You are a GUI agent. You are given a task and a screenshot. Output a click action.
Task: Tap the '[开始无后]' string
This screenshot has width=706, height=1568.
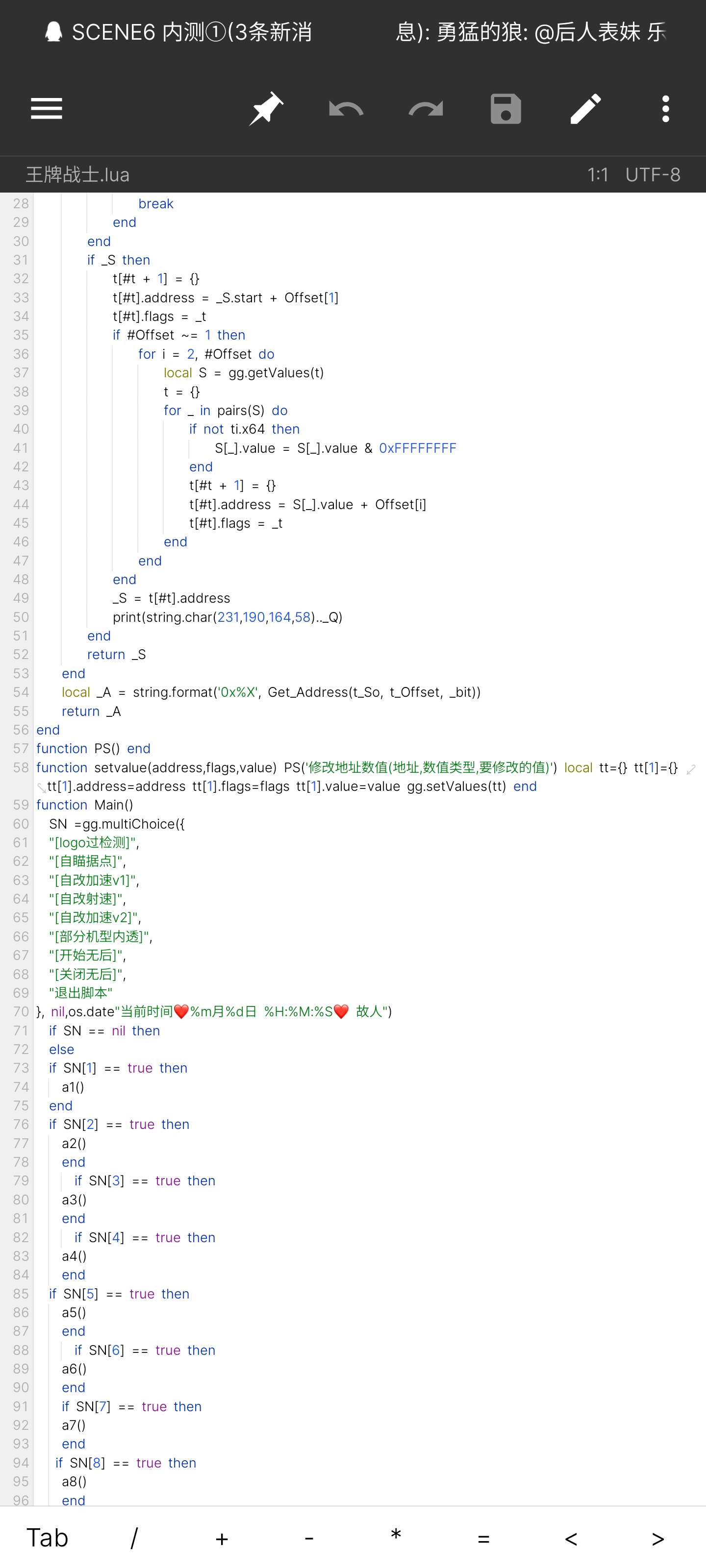[x=85, y=955]
